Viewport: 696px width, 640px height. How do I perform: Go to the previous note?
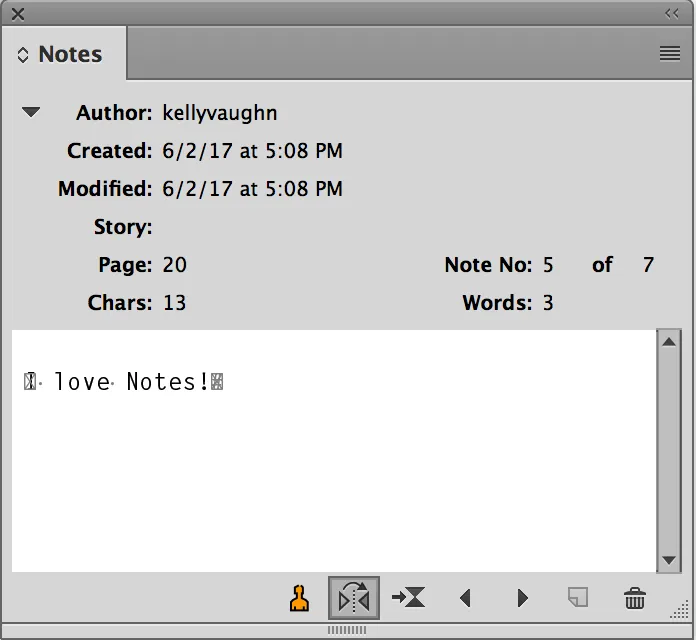[x=465, y=598]
